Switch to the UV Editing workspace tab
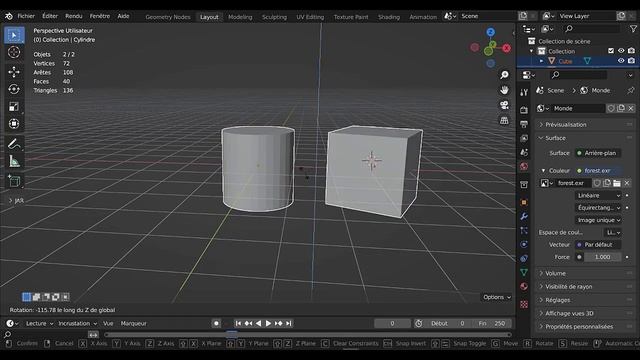Viewport: 640px width, 360px height. tap(310, 17)
